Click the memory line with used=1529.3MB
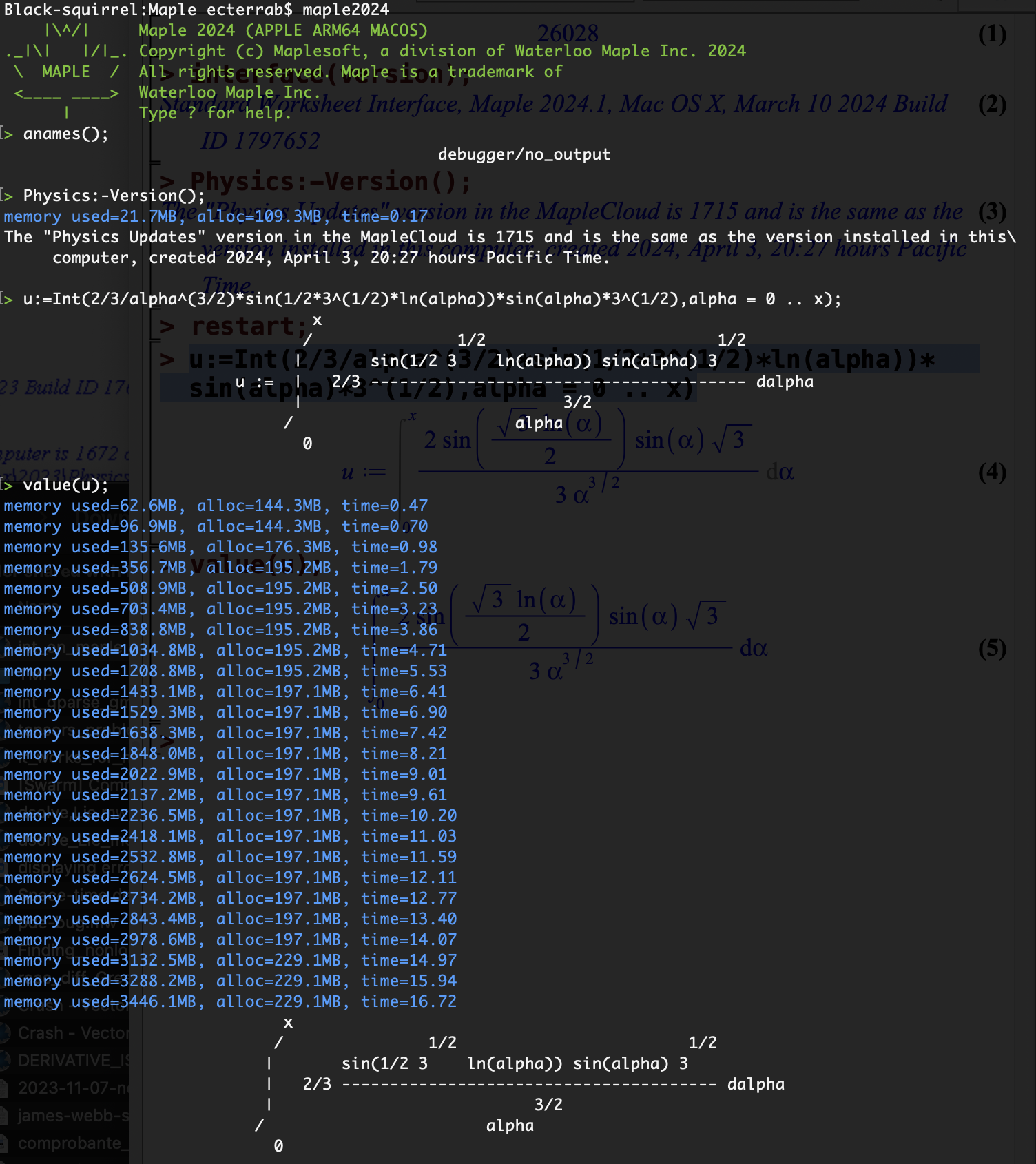Screen dimensions: 1036x1164 (225, 712)
